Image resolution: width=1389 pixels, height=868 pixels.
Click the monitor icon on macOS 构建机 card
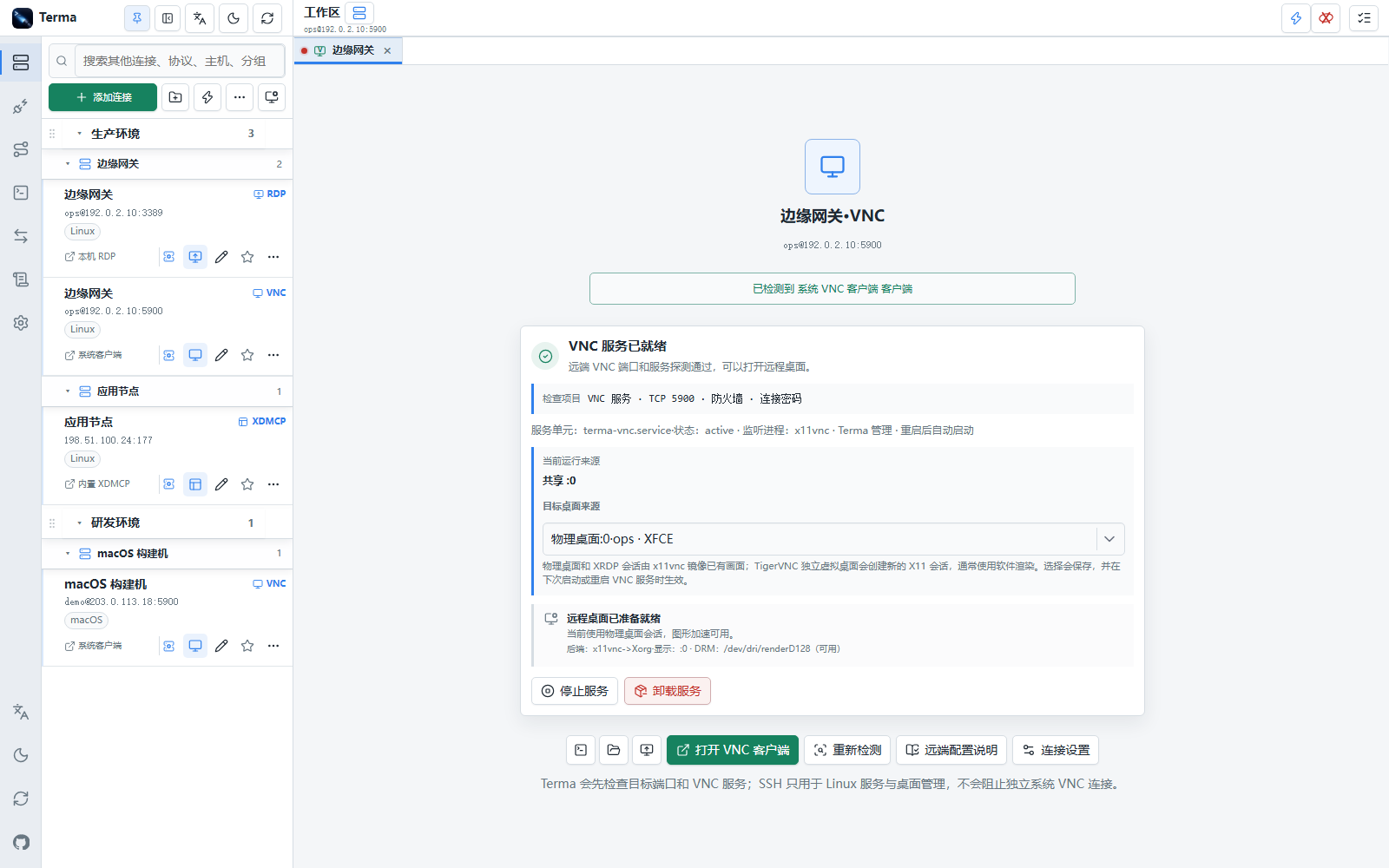tap(195, 646)
